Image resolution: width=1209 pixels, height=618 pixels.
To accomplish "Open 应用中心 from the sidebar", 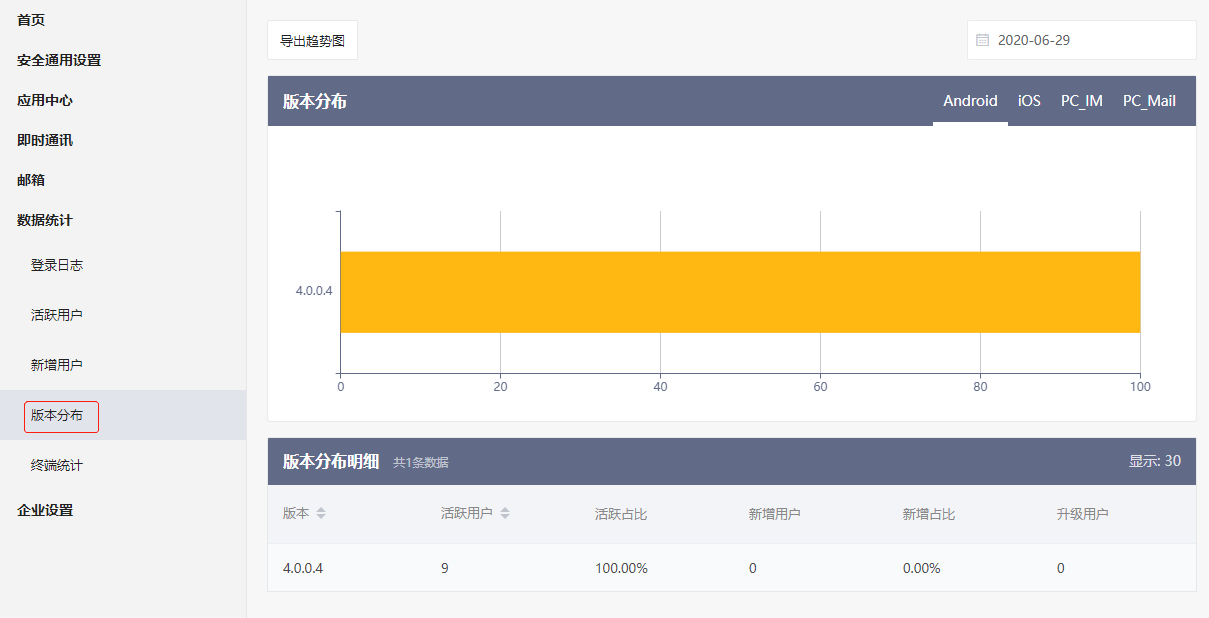I will coord(45,100).
